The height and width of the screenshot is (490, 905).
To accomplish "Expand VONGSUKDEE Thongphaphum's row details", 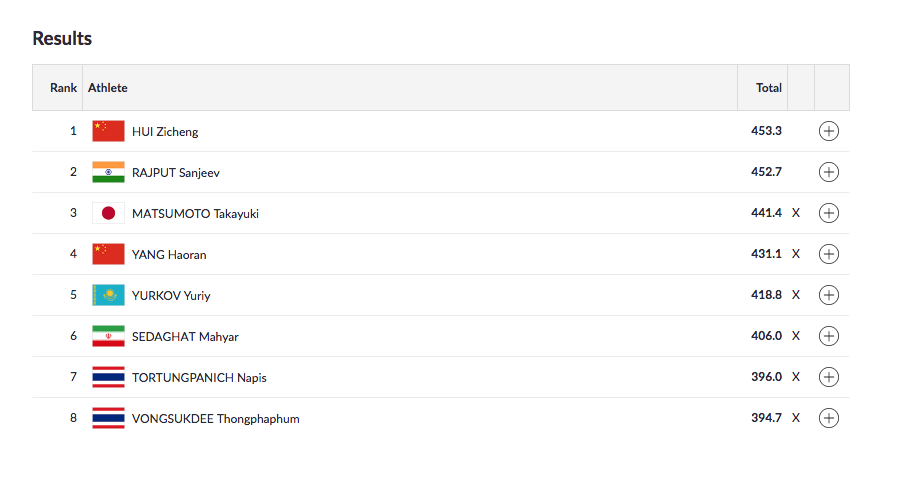I will pyautogui.click(x=828, y=418).
